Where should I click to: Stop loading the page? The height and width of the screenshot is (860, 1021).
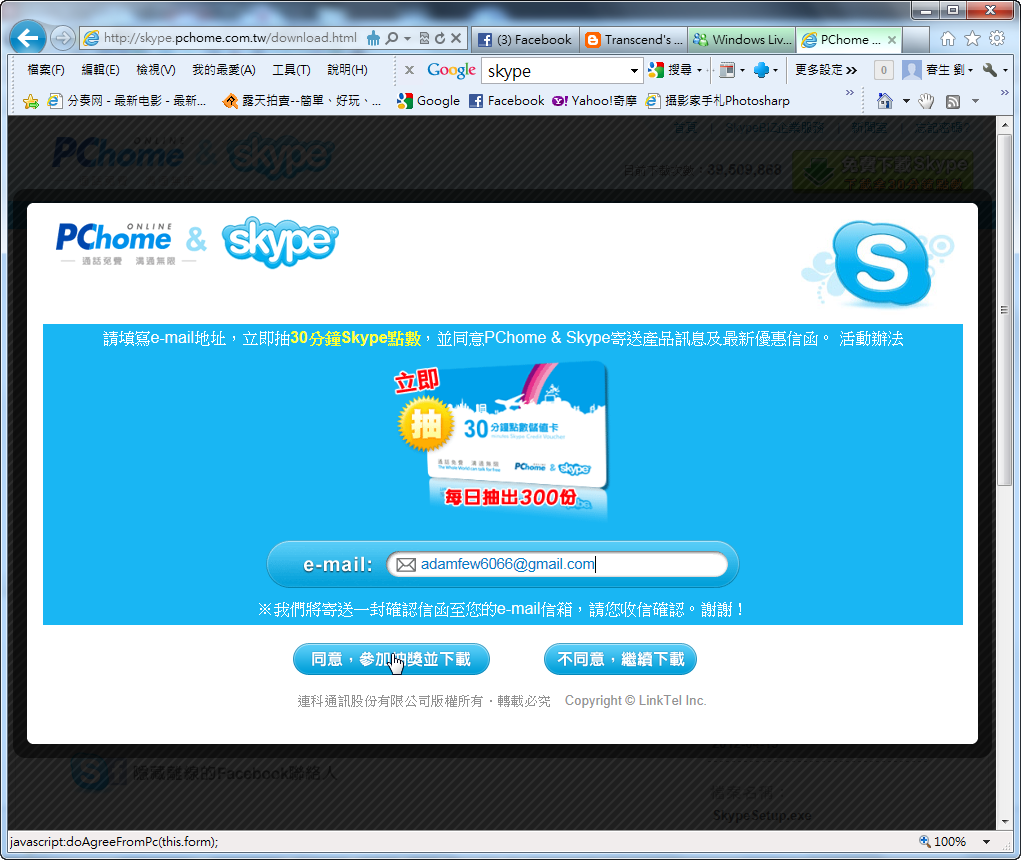tap(456, 38)
